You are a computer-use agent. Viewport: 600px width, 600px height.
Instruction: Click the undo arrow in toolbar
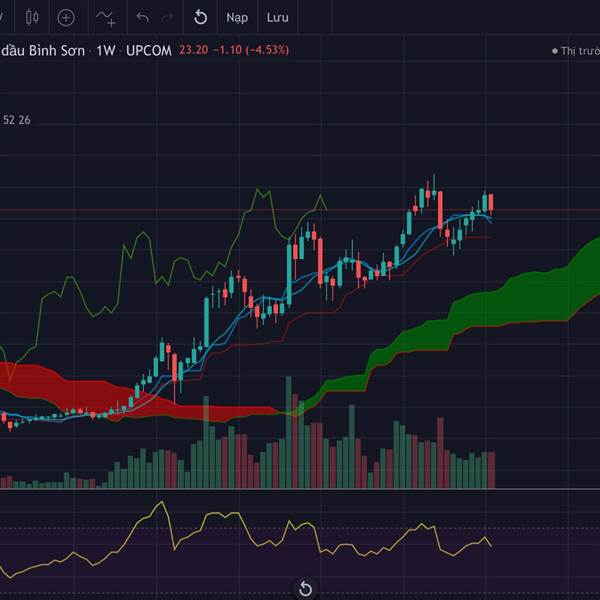tap(142, 17)
